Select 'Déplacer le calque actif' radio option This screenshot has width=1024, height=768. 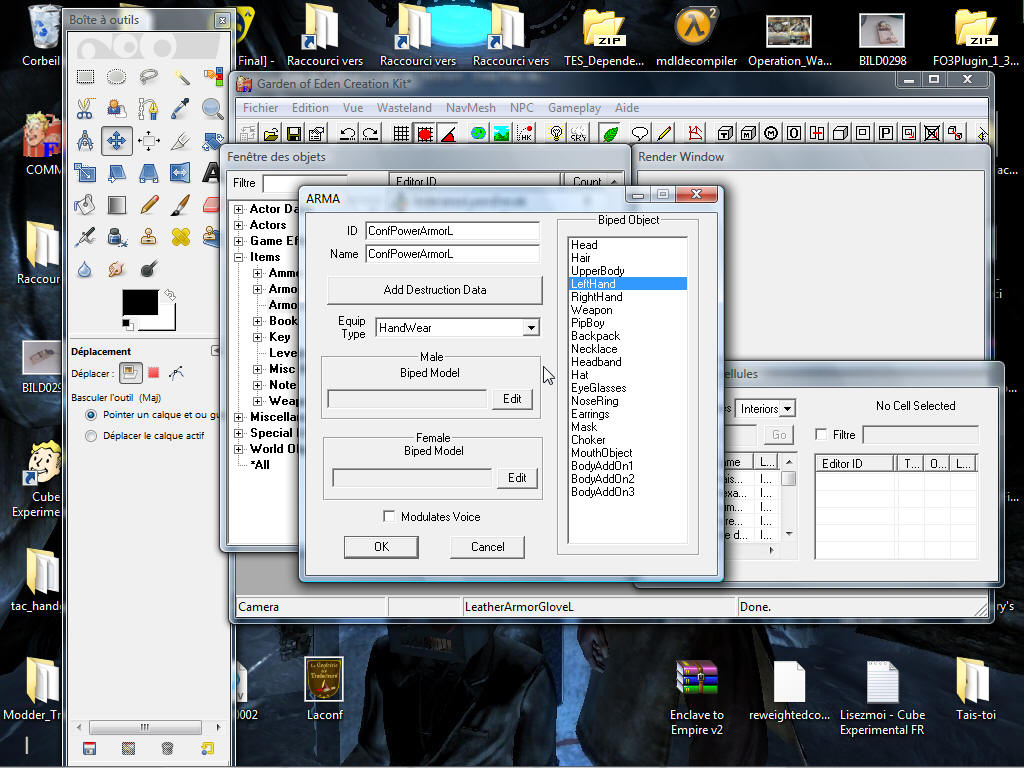coord(91,436)
